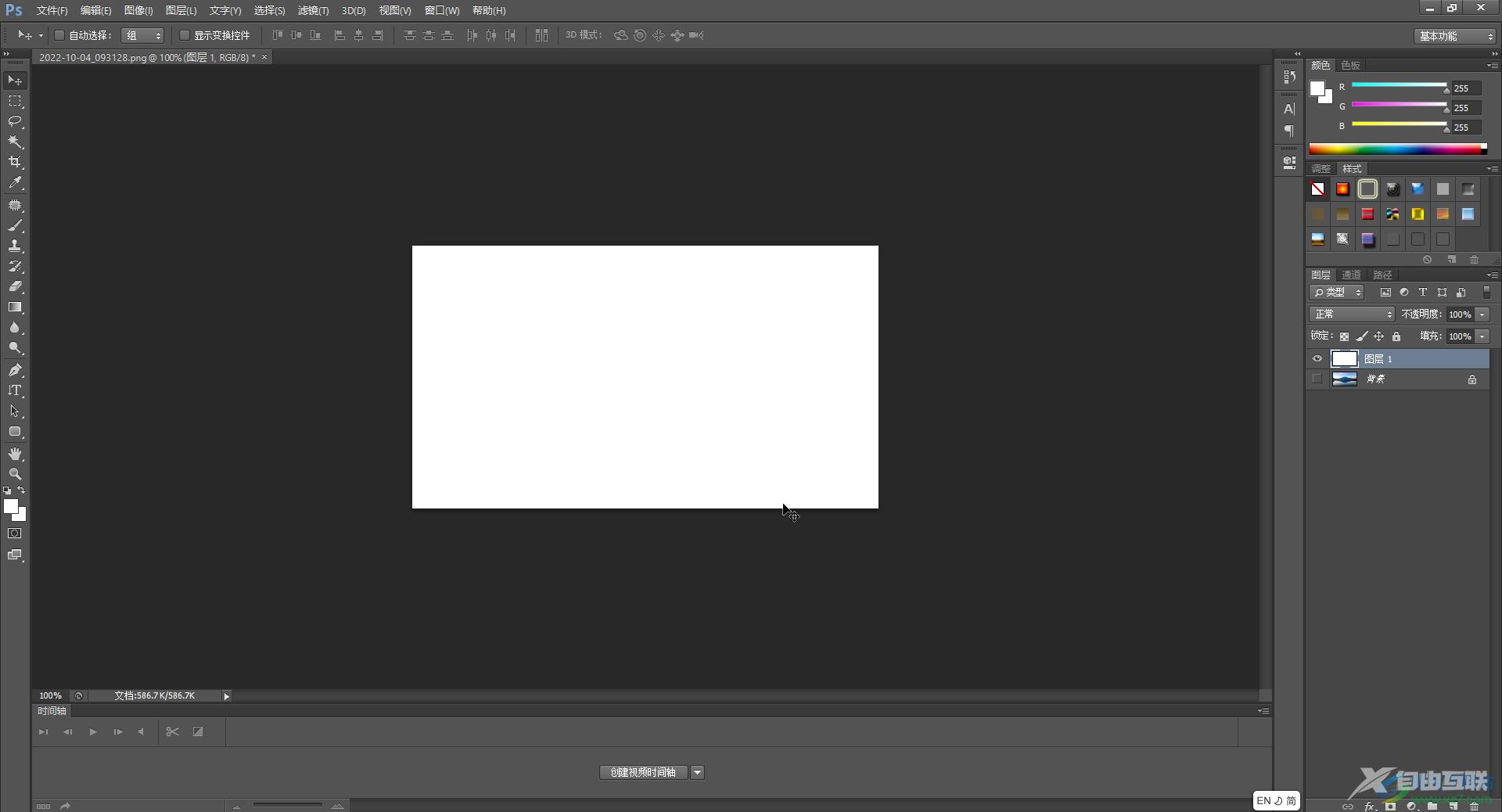This screenshot has width=1502, height=812.
Task: Switch to the 路径 tab
Action: coord(1382,275)
